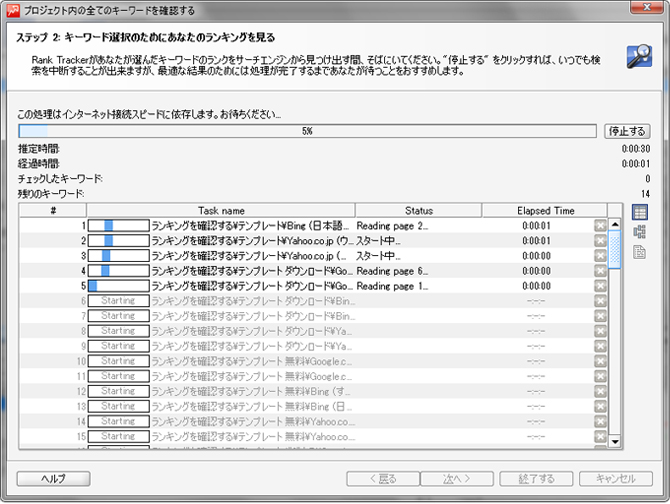670x504 pixels.
Task: Cancel task 11 using its X icon
Action: 600,376
